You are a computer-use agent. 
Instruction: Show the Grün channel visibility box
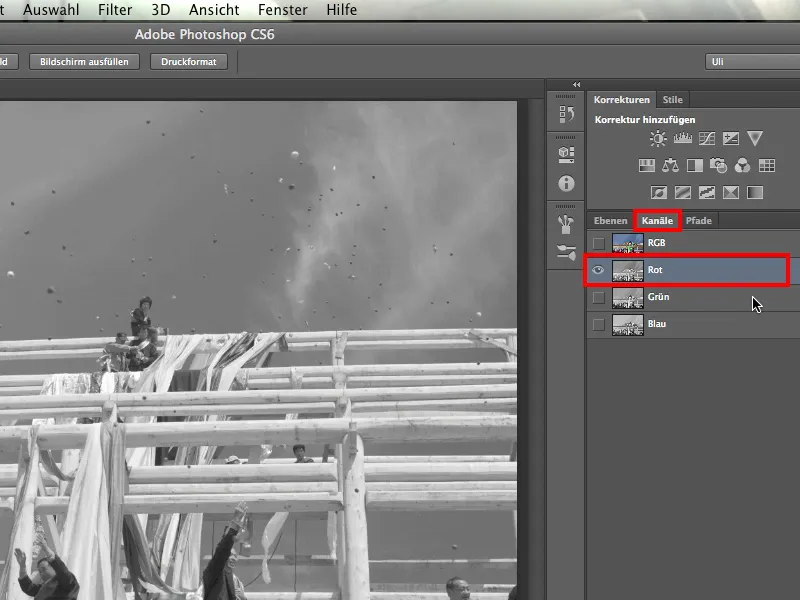pyautogui.click(x=599, y=297)
